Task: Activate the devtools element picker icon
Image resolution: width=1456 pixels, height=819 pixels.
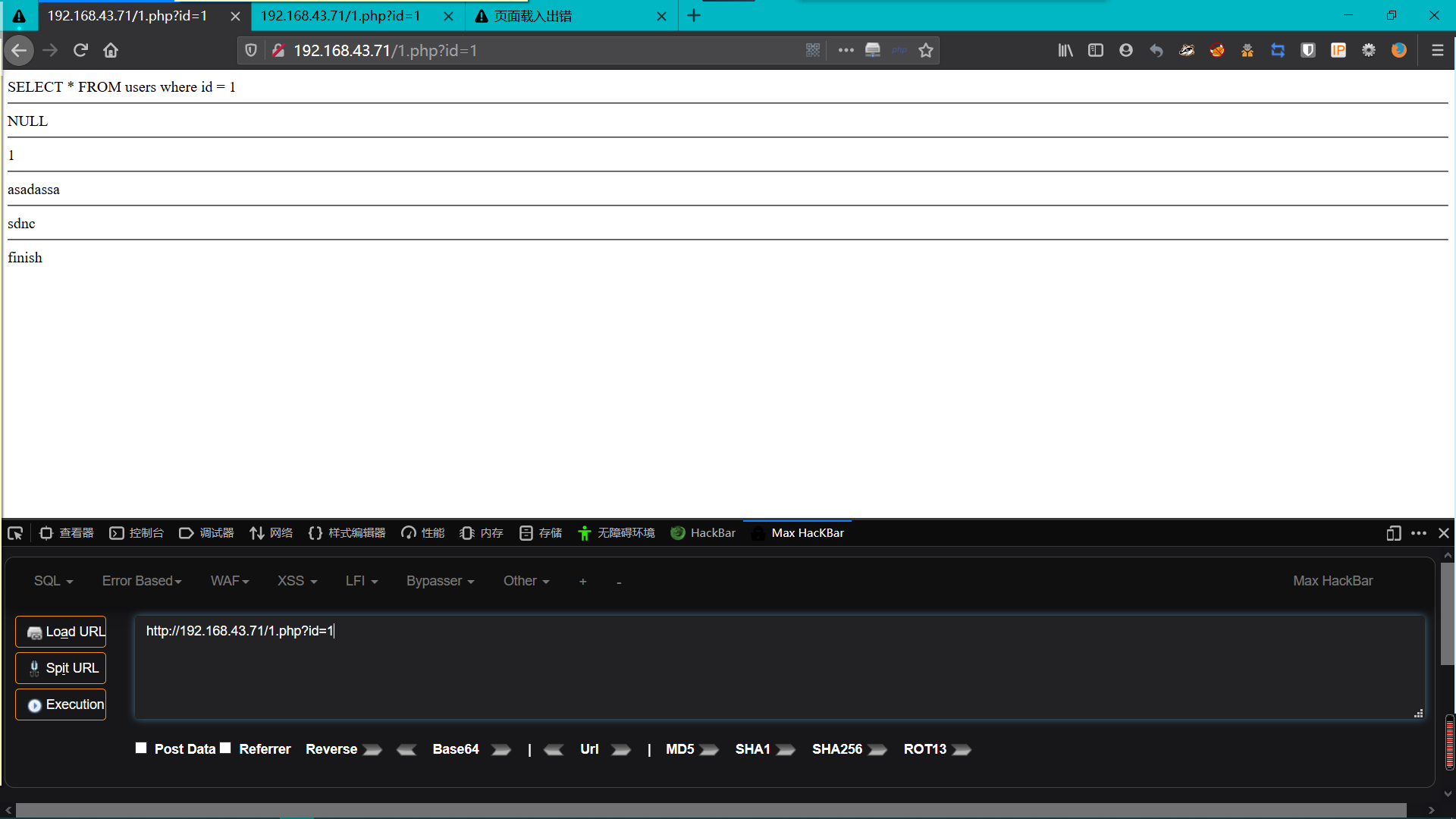Action: [15, 533]
